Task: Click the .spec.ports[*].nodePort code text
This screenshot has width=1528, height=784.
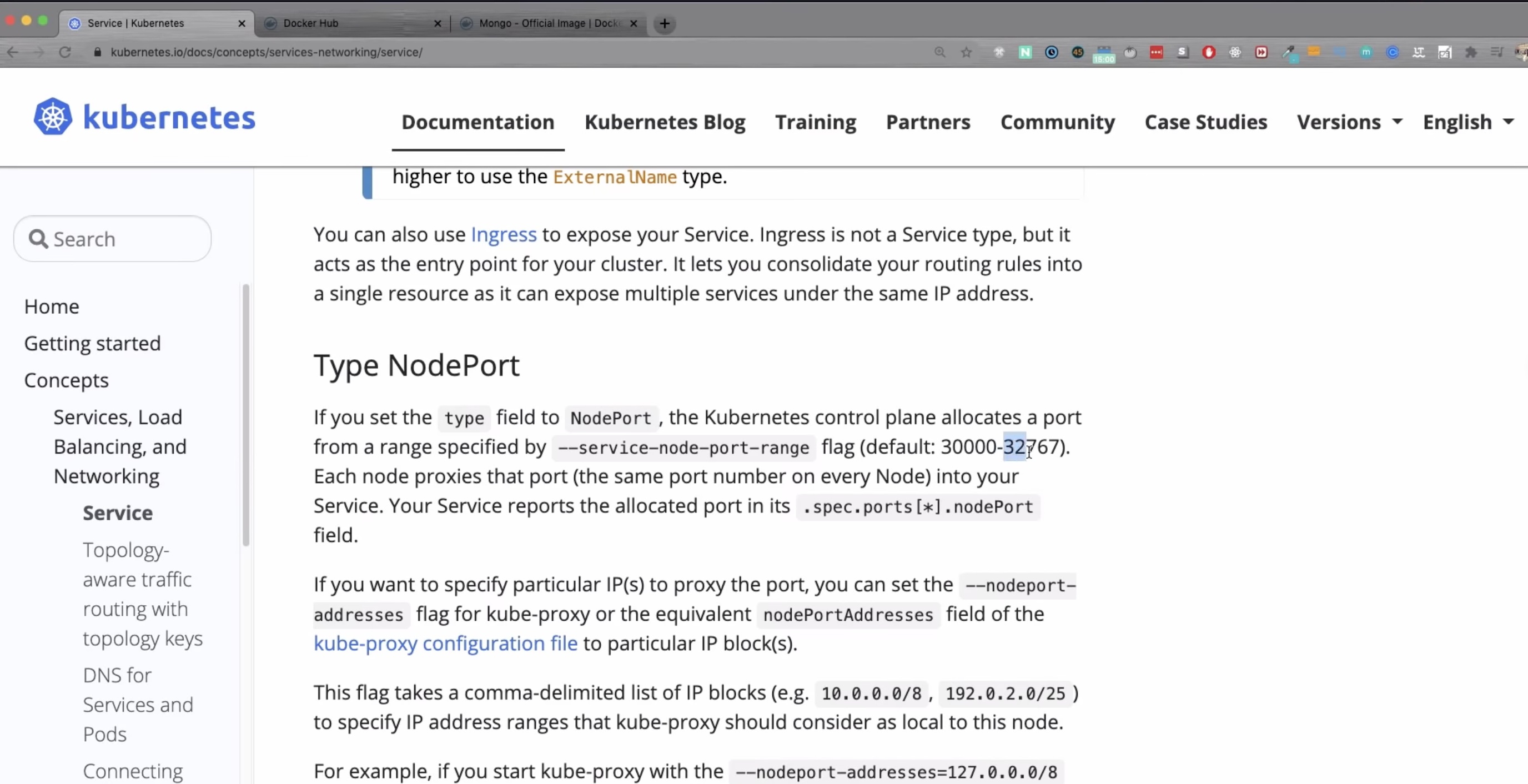Action: tap(918, 507)
